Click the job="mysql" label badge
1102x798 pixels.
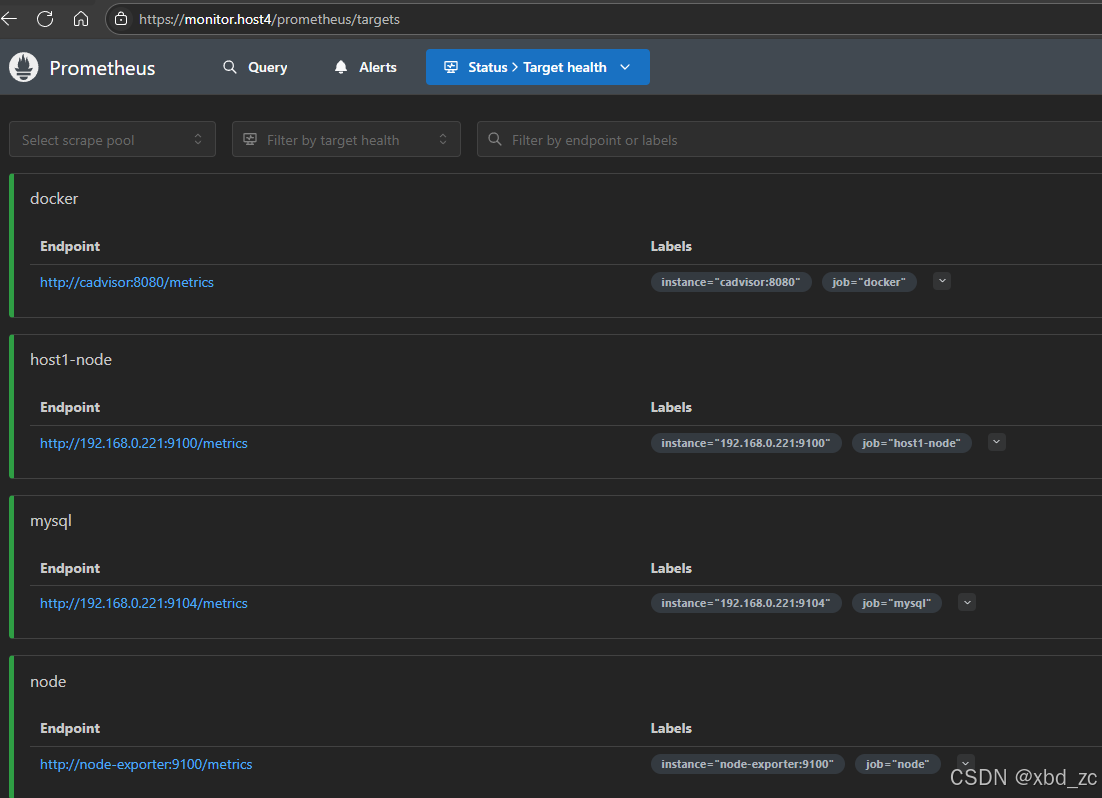coord(897,603)
